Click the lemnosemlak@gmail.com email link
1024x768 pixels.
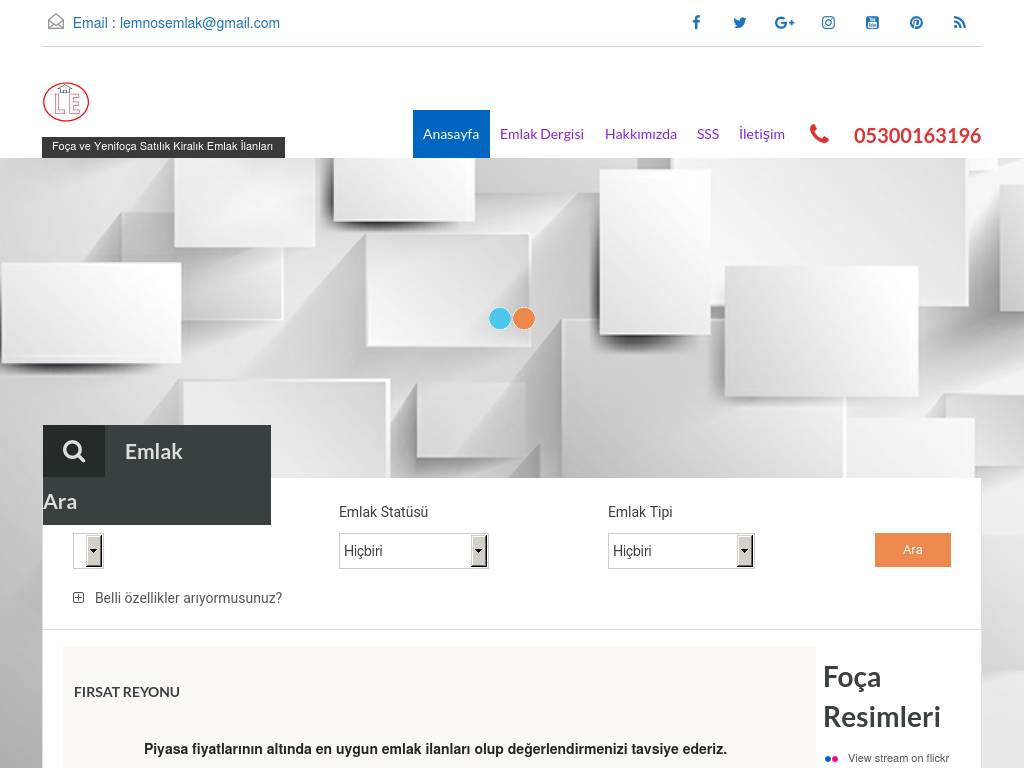coord(199,23)
